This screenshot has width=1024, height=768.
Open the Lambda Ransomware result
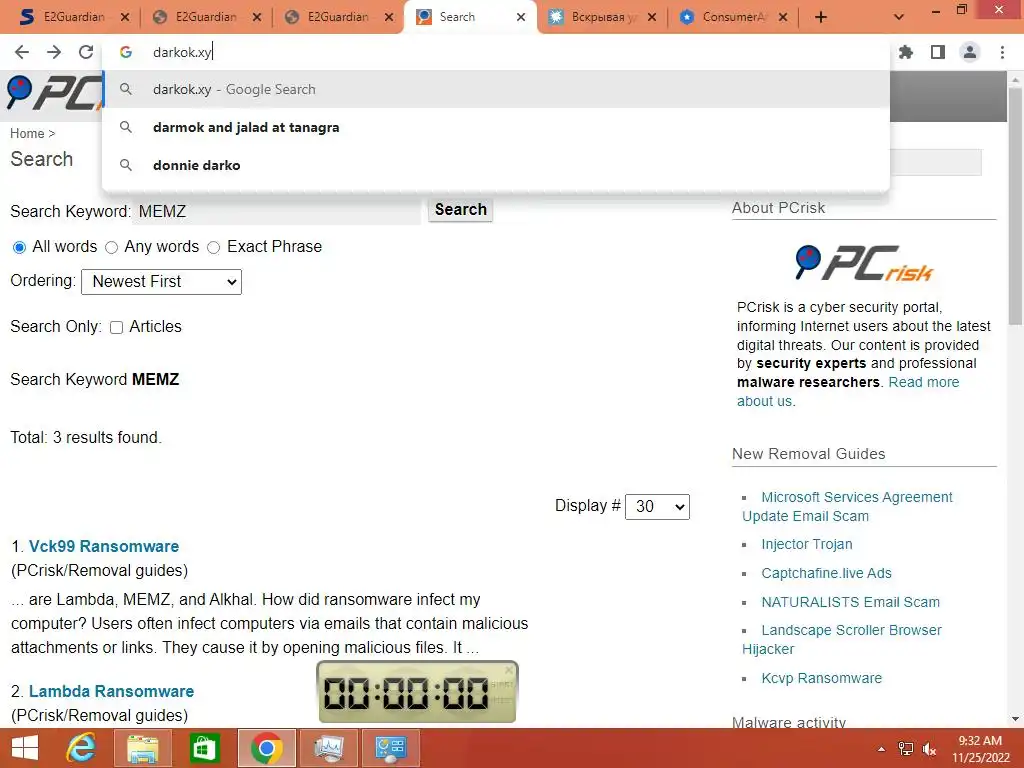pos(111,691)
